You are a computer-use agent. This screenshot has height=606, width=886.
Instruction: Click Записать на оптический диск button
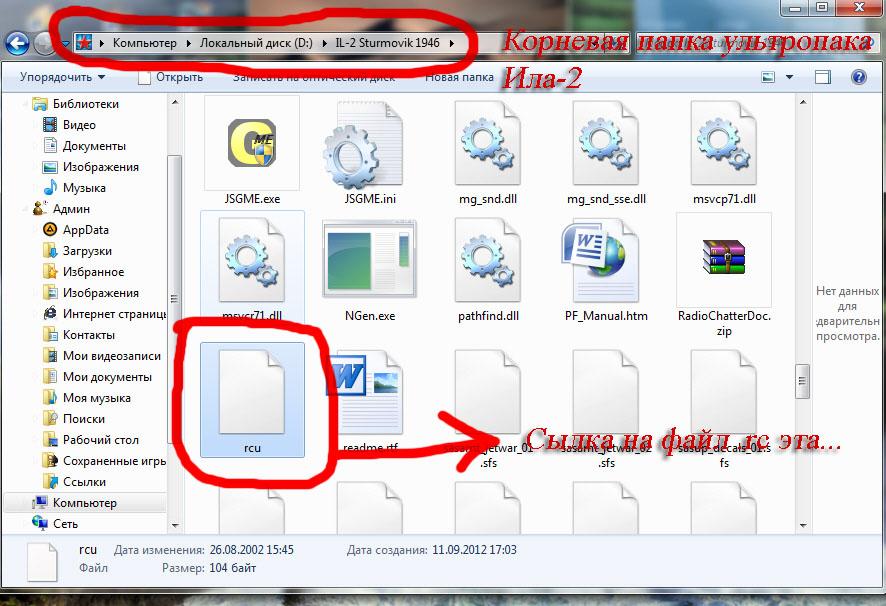point(314,77)
